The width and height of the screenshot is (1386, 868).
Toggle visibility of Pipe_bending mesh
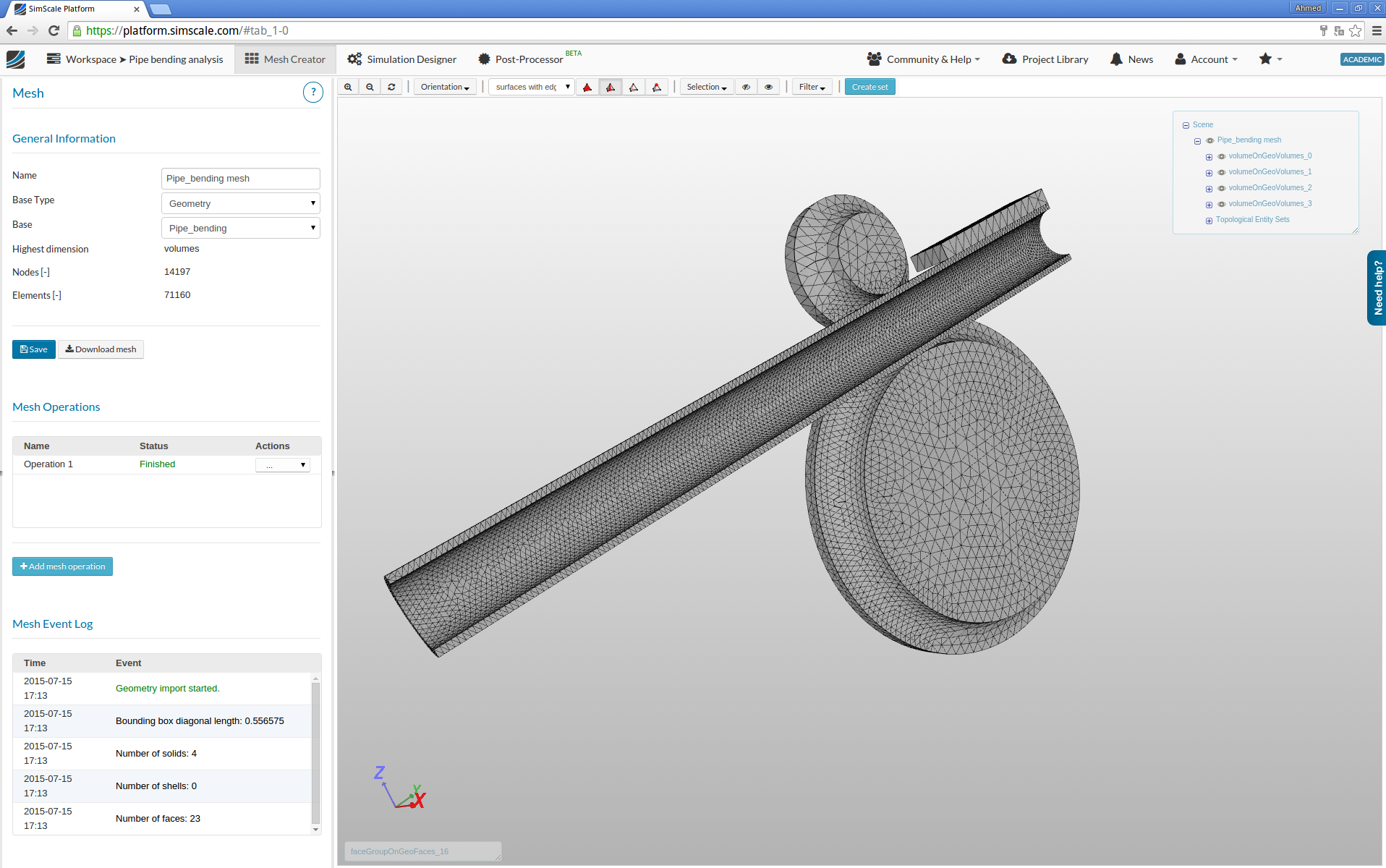pos(1209,140)
